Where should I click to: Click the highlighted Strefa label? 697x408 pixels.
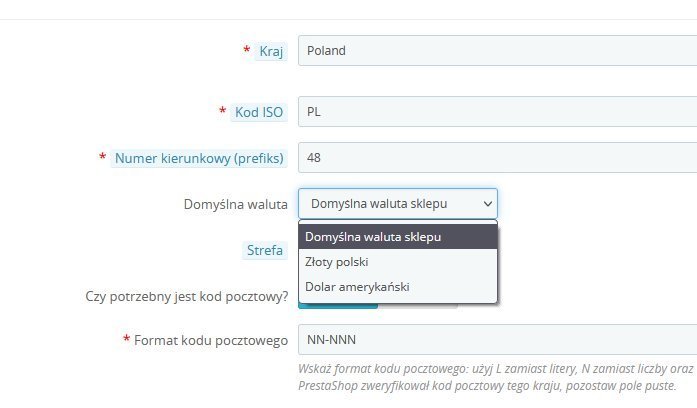(x=265, y=251)
